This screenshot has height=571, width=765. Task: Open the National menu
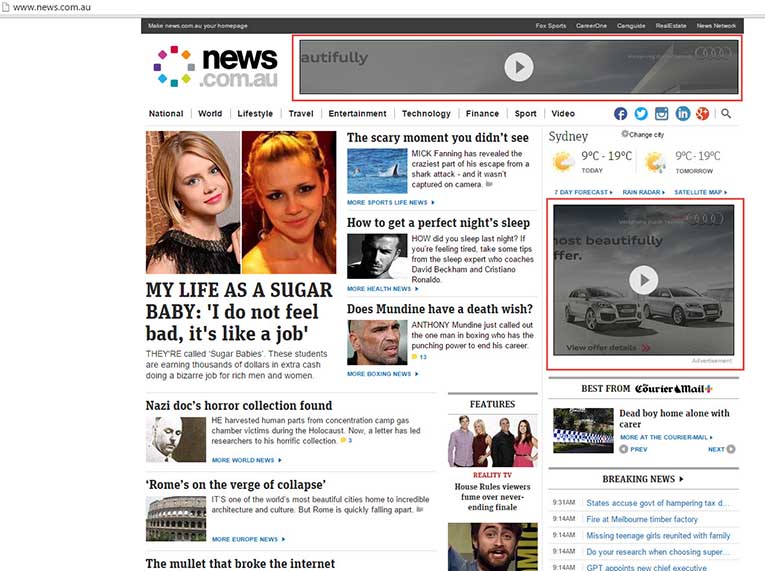click(166, 114)
